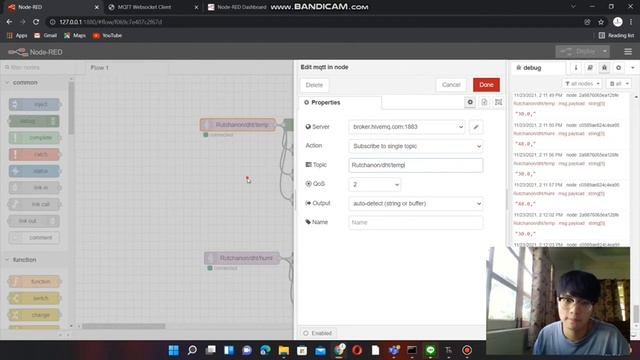The width and height of the screenshot is (640, 360).
Task: Open Microsoft Edge from taskbar
Action: (265, 350)
